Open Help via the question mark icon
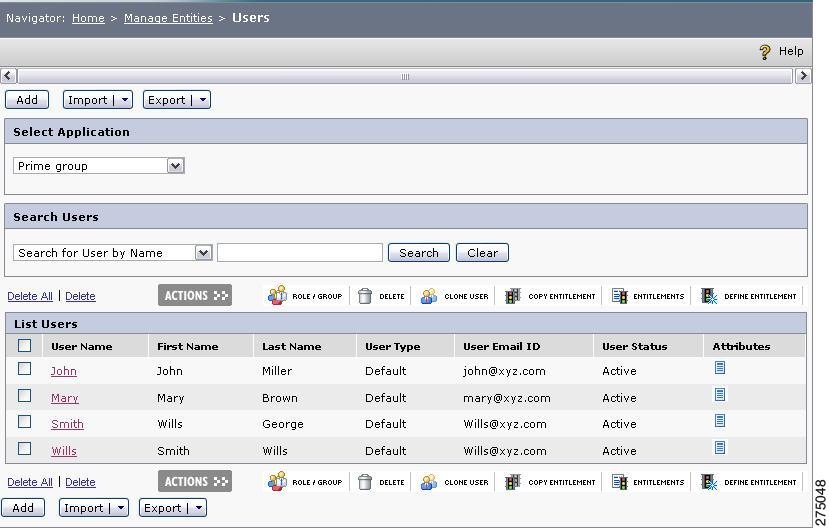The height and width of the screenshot is (528, 829). pos(764,52)
